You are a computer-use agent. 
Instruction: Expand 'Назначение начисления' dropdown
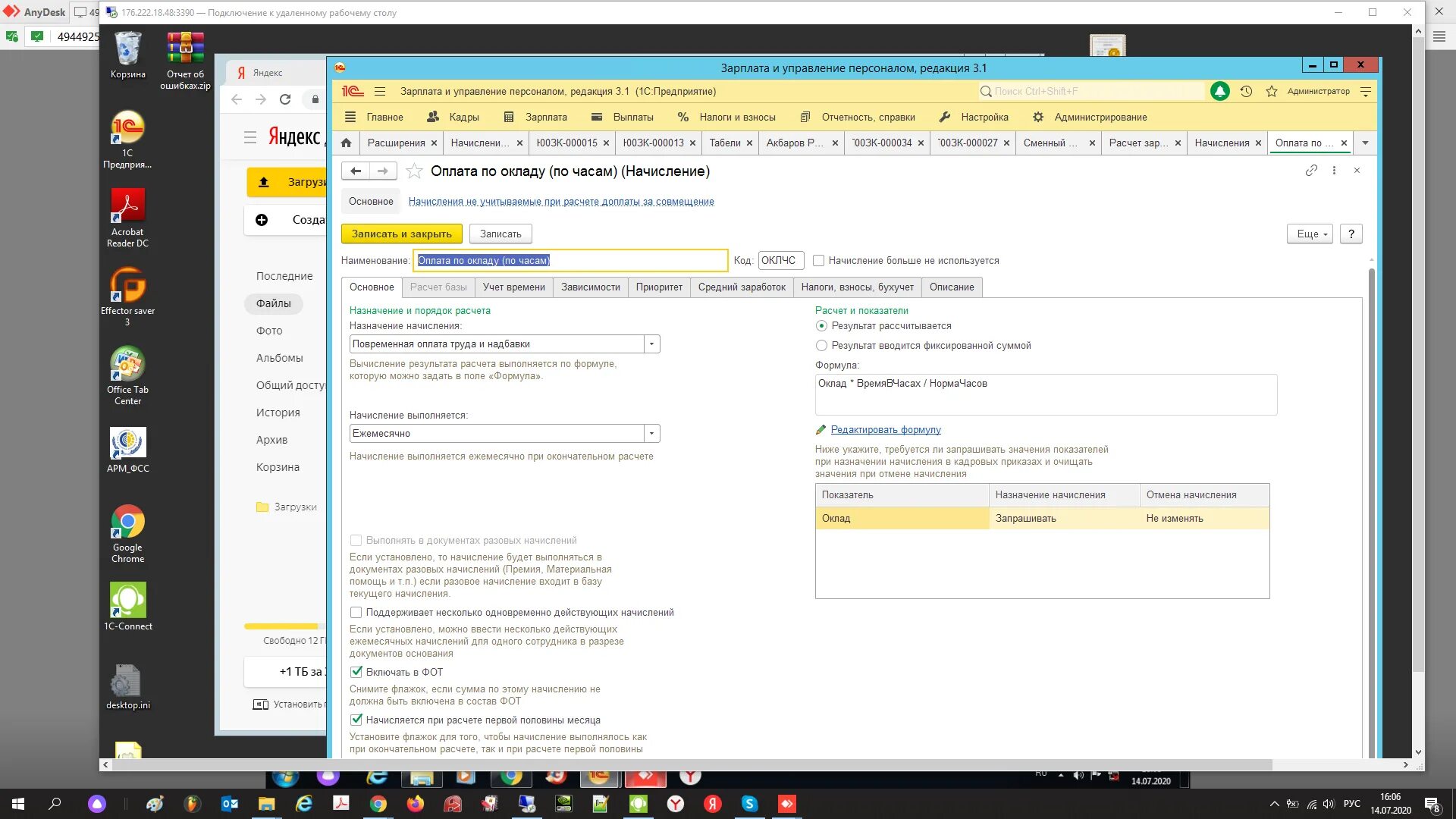[x=651, y=344]
